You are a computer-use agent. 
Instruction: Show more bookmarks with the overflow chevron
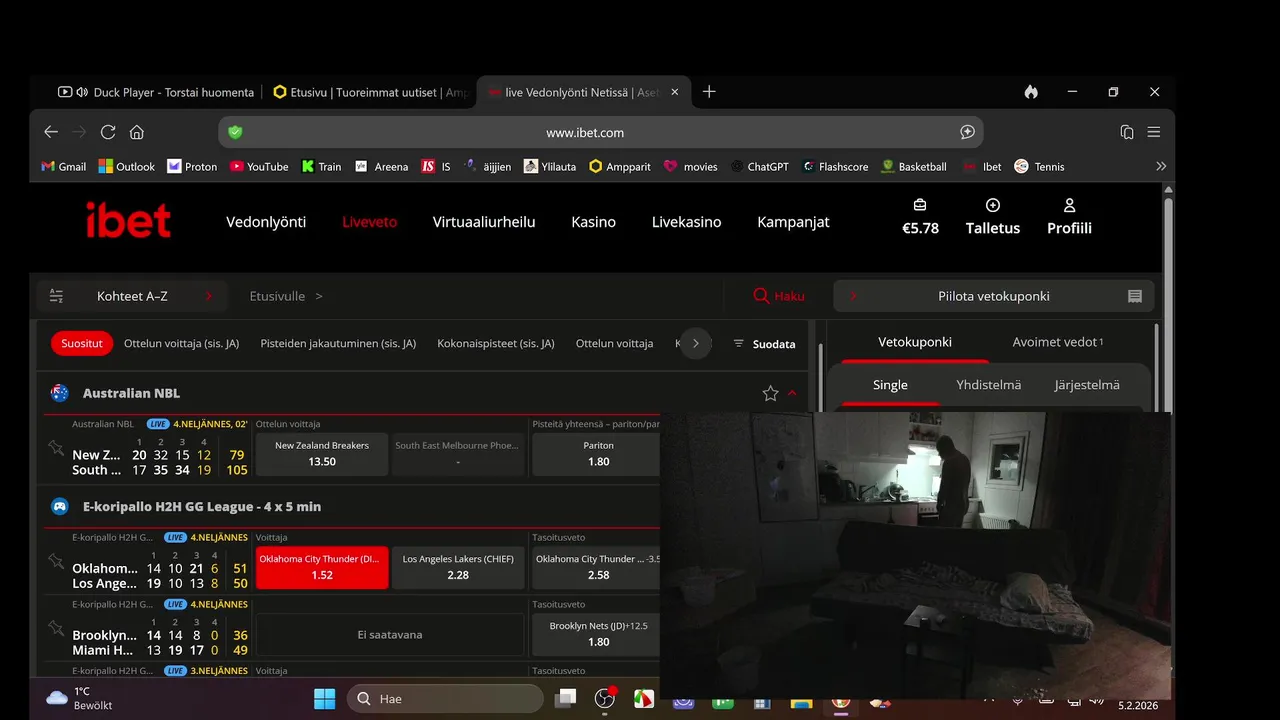coord(1161,167)
